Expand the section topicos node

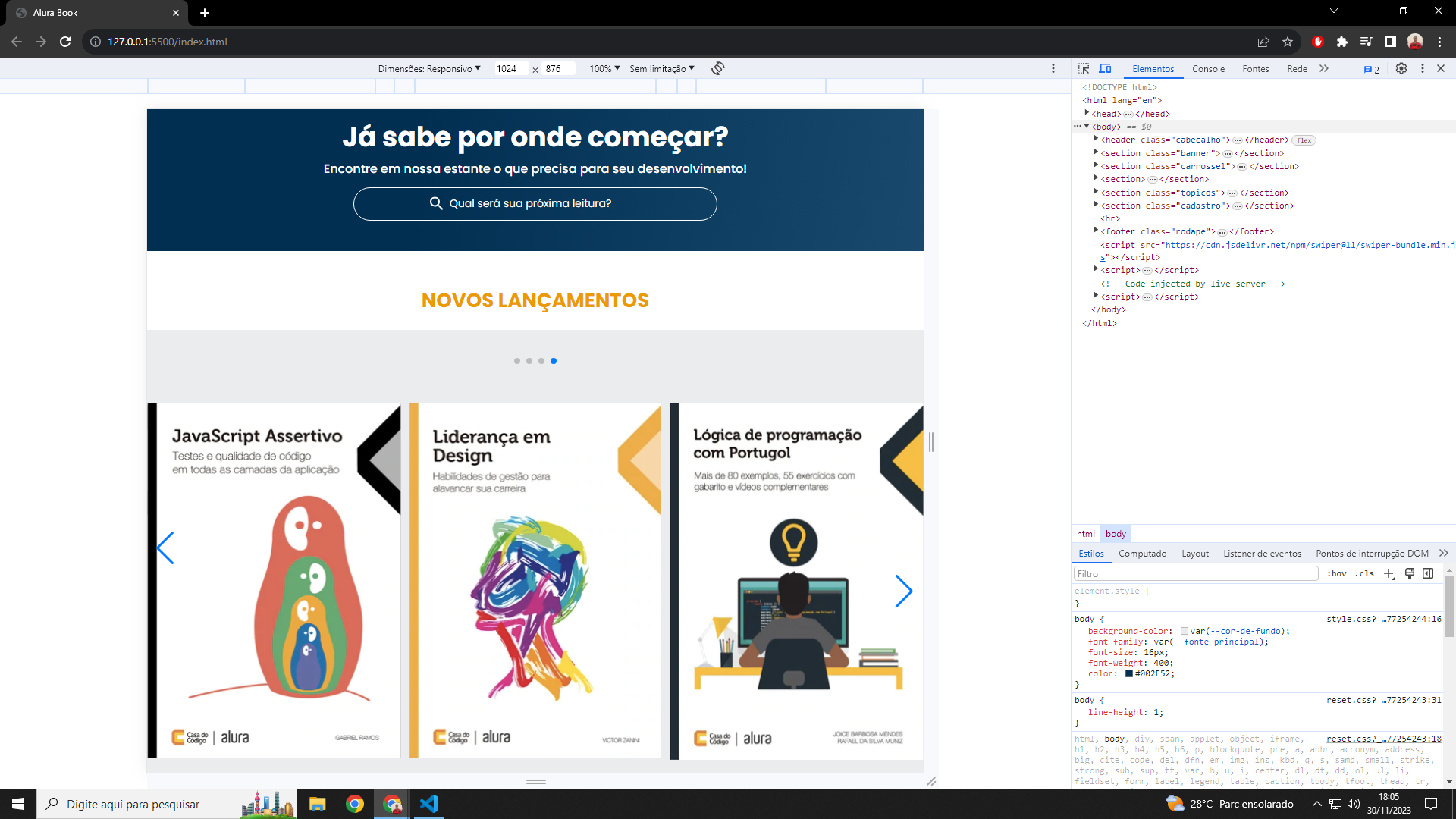[x=1096, y=192]
